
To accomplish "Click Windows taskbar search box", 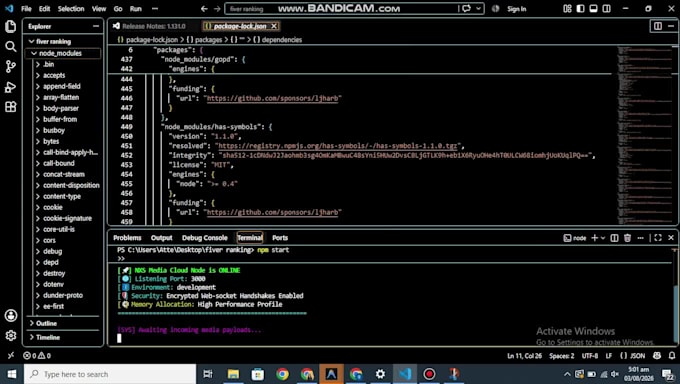I will pos(110,374).
